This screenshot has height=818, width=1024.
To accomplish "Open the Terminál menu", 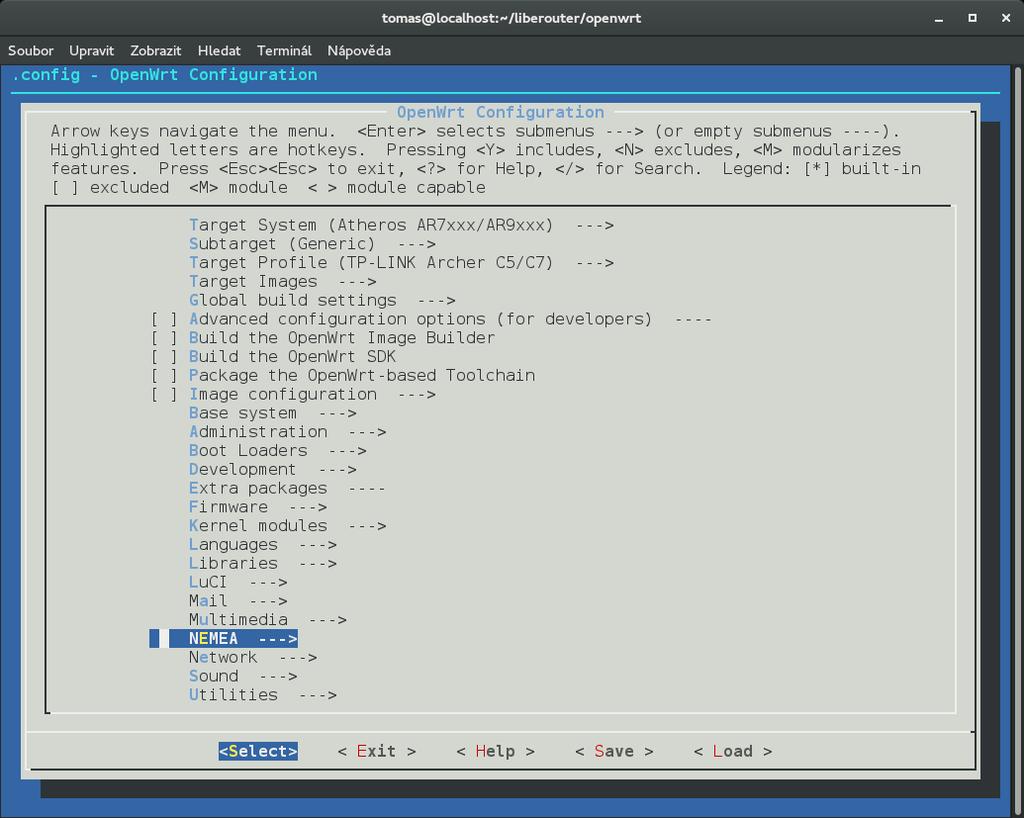I will [x=284, y=50].
